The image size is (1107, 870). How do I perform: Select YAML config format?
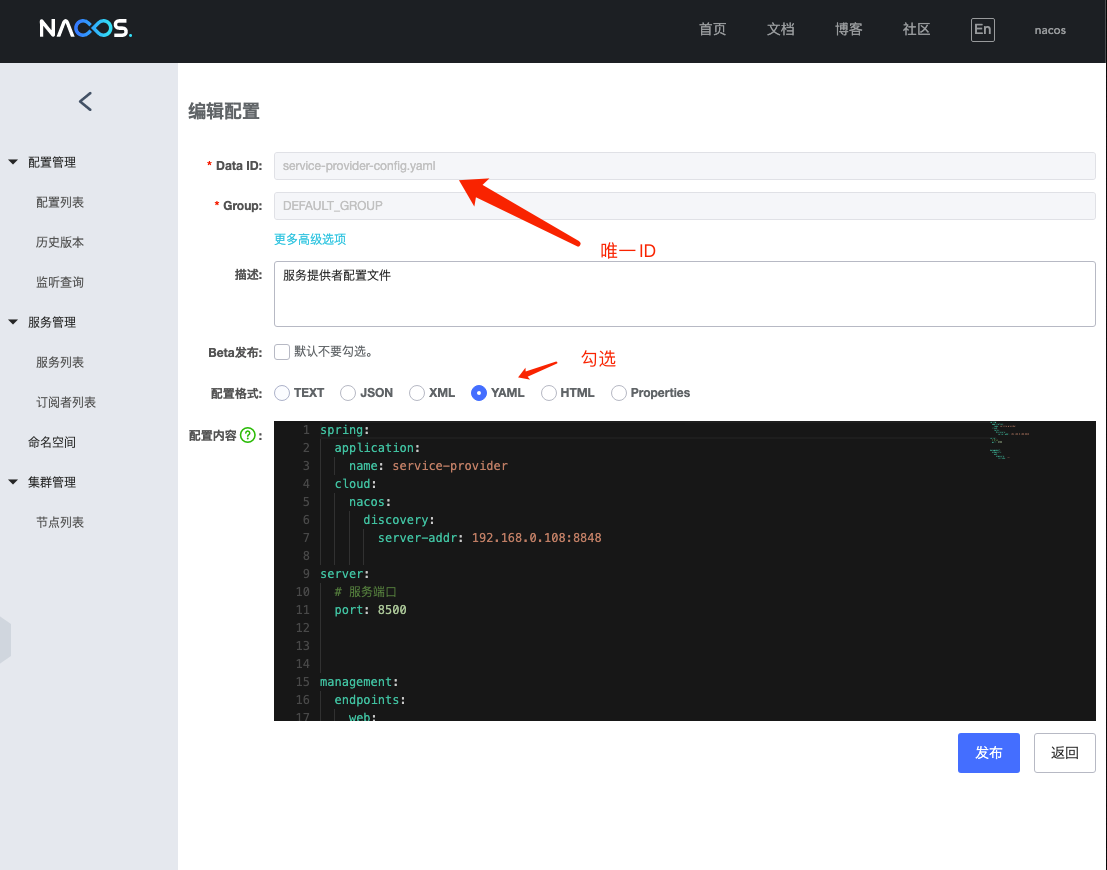[479, 393]
